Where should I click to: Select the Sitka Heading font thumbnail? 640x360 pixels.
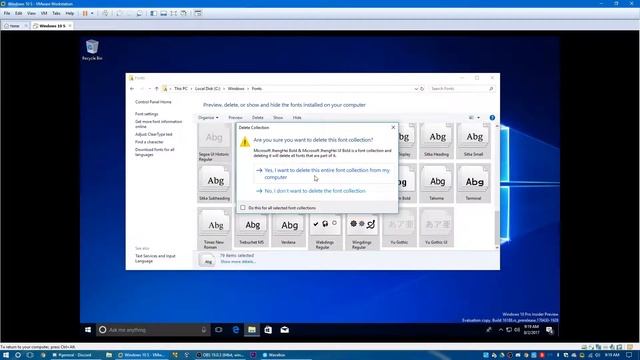pyautogui.click(x=436, y=140)
